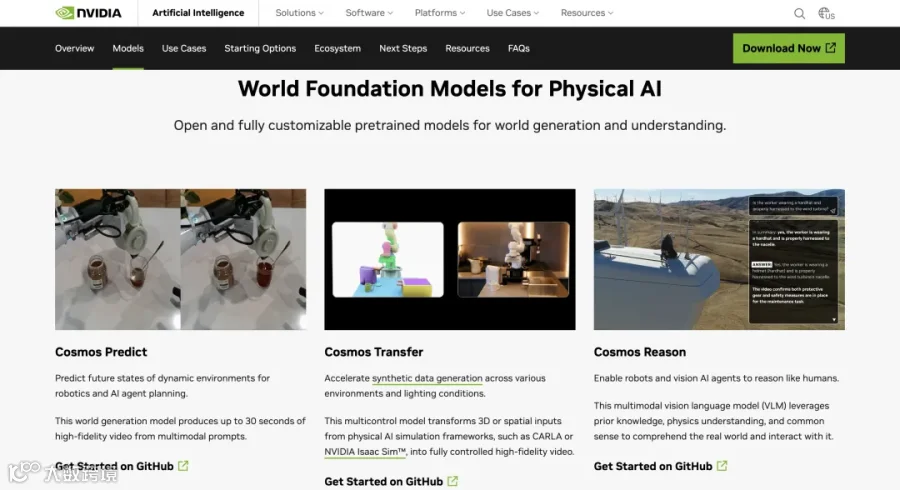
Task: Select Resources in the dark sub-navigation
Action: coord(467,48)
